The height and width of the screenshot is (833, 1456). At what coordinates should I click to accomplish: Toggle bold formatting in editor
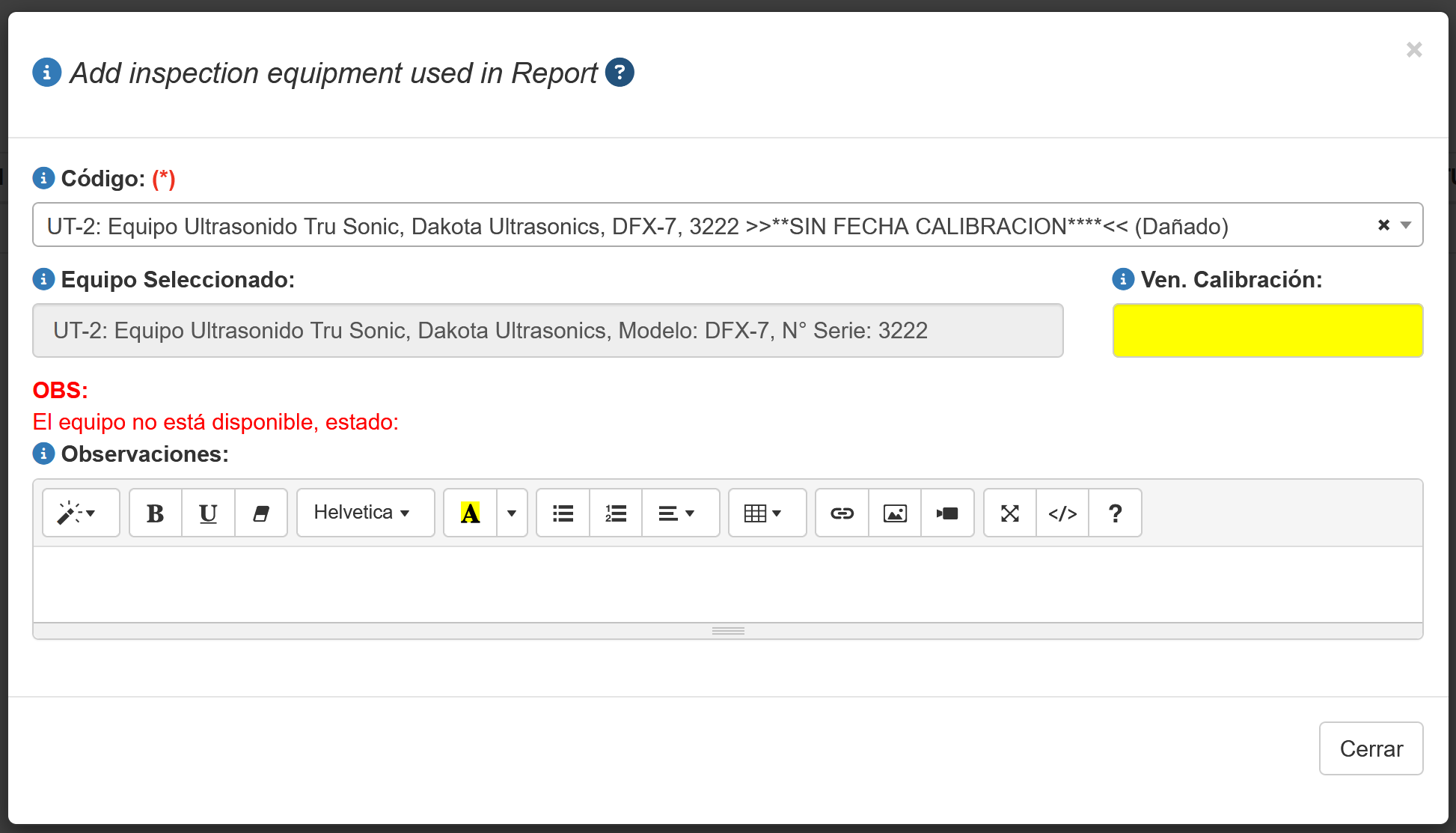tap(156, 513)
